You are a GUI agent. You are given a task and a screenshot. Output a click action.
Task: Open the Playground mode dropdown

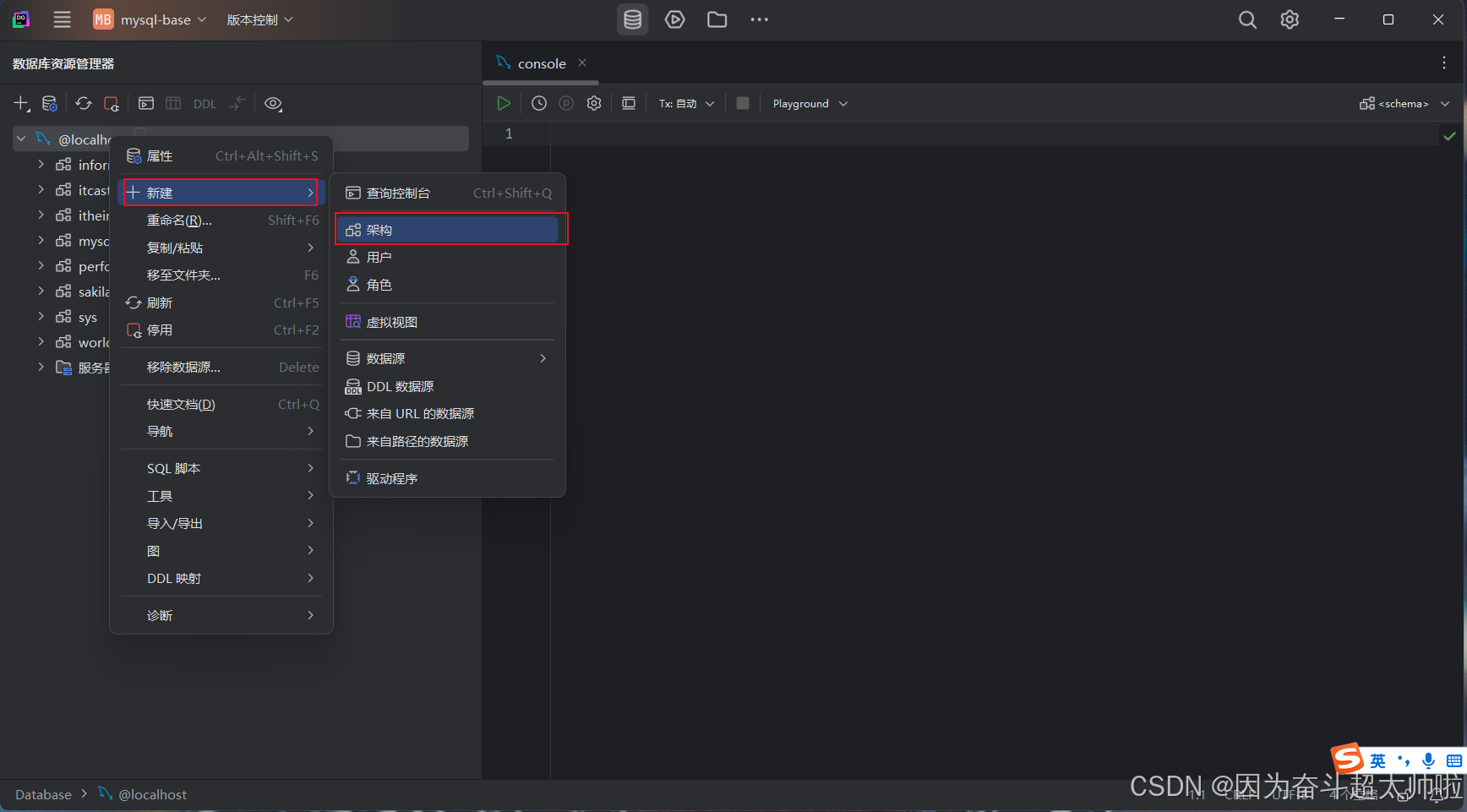point(810,103)
